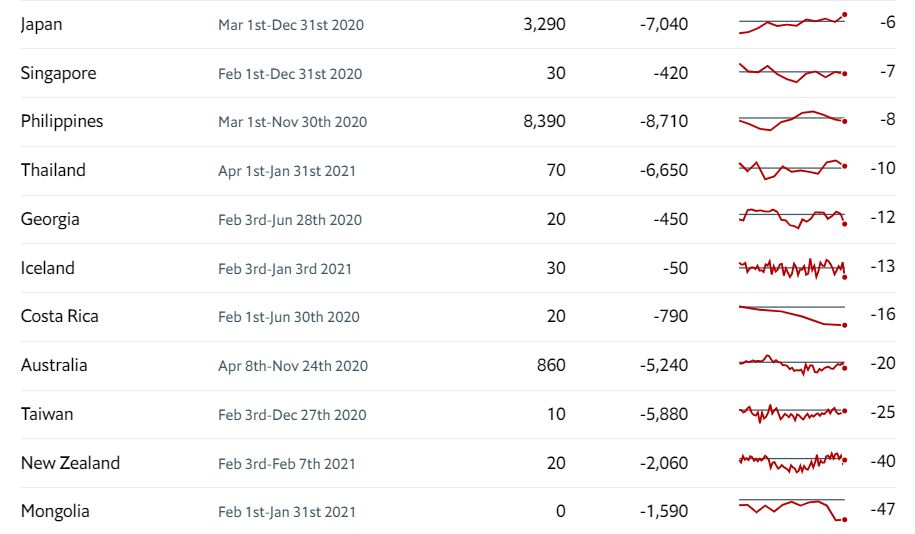Click the Mongolia sparkline chart
This screenshot has height=534, width=915.
[x=792, y=510]
